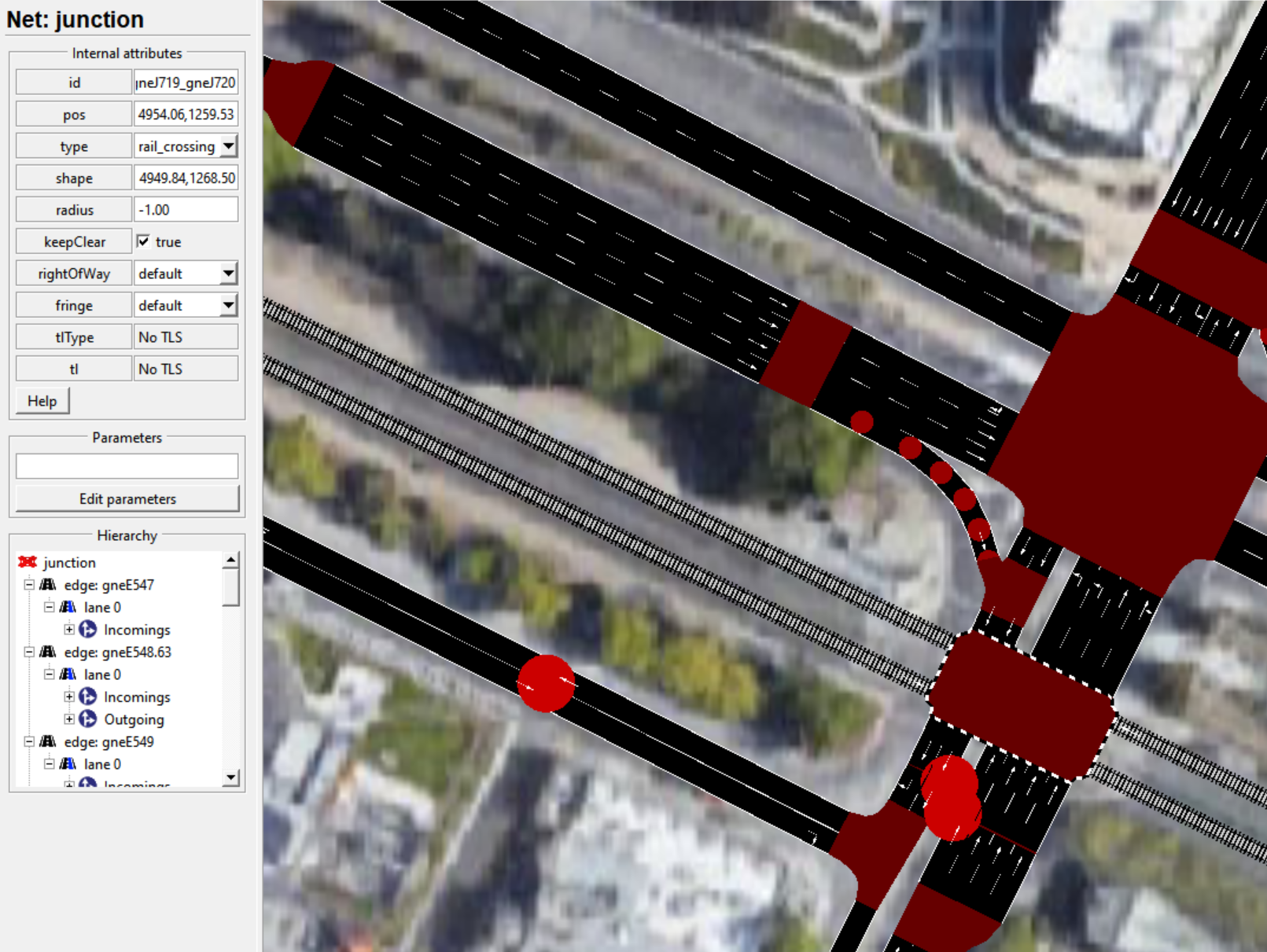
Task: Click the Help button
Action: point(42,401)
